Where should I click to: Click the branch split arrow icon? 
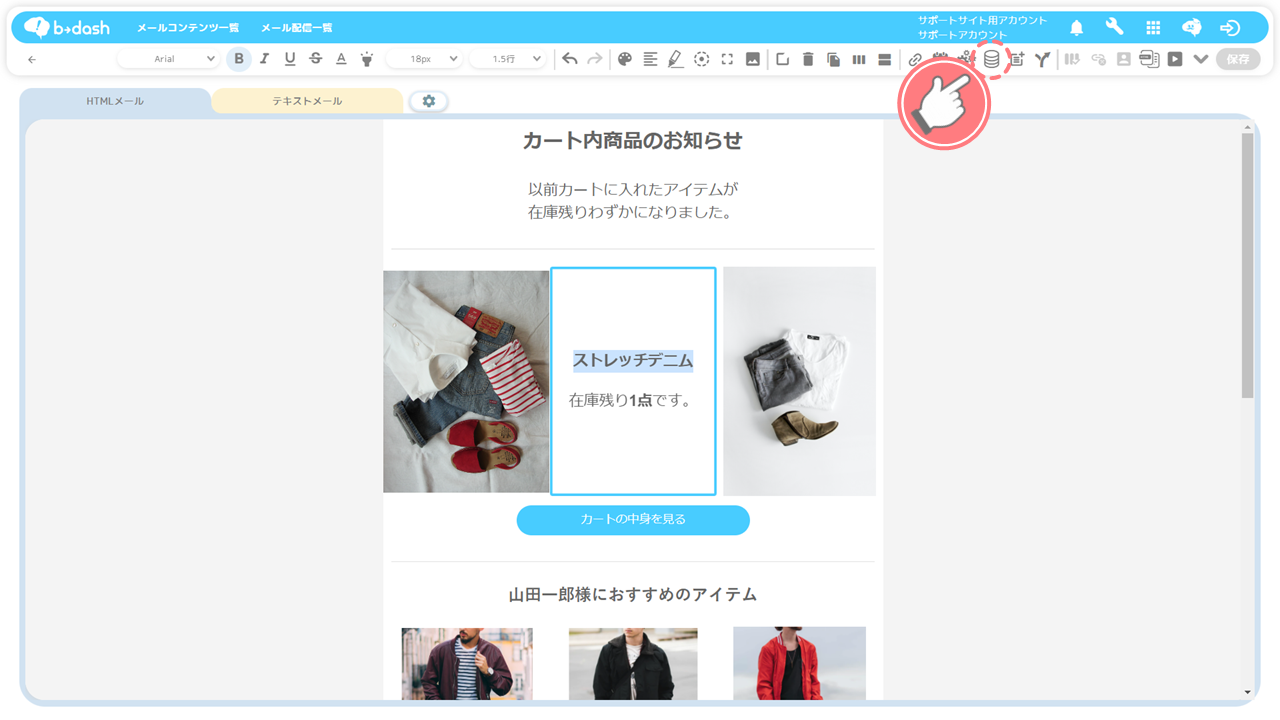[1042, 59]
